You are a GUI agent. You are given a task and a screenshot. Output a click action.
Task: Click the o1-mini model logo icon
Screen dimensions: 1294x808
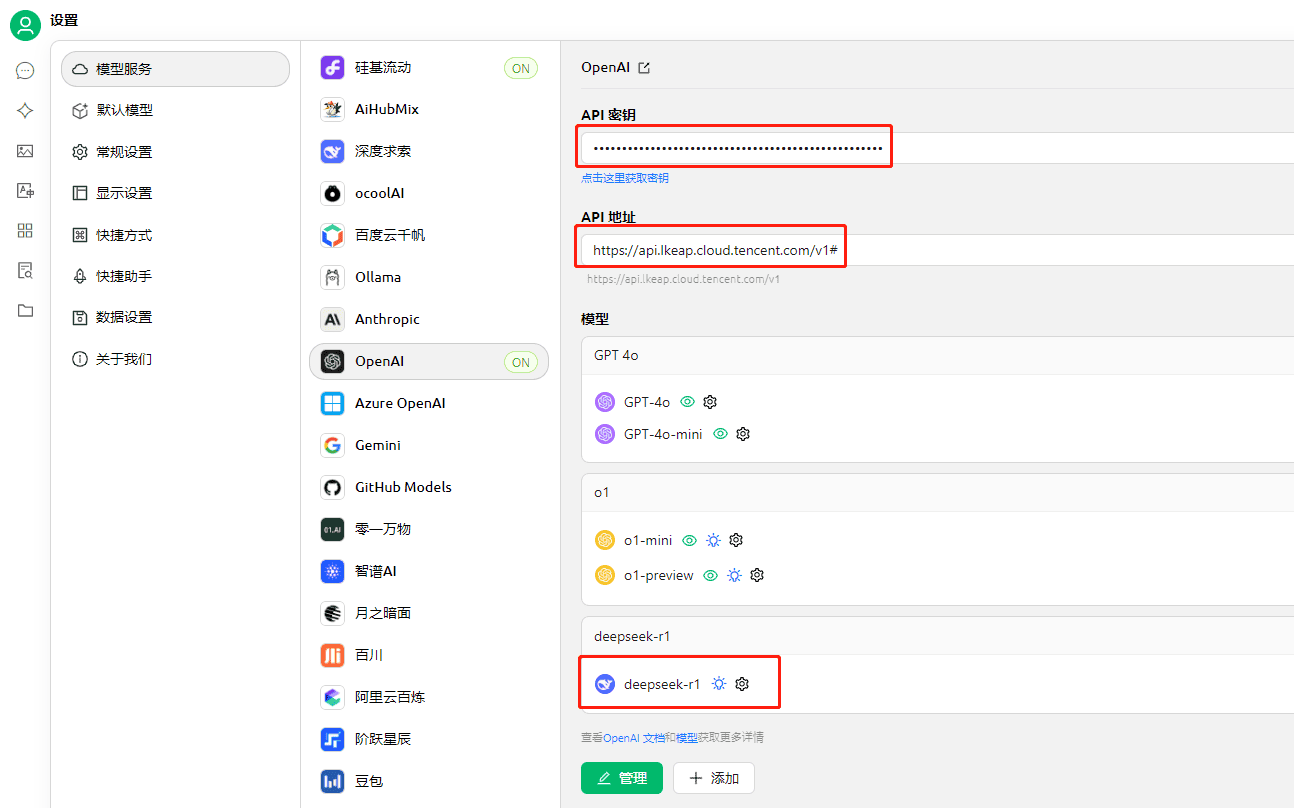click(x=604, y=540)
